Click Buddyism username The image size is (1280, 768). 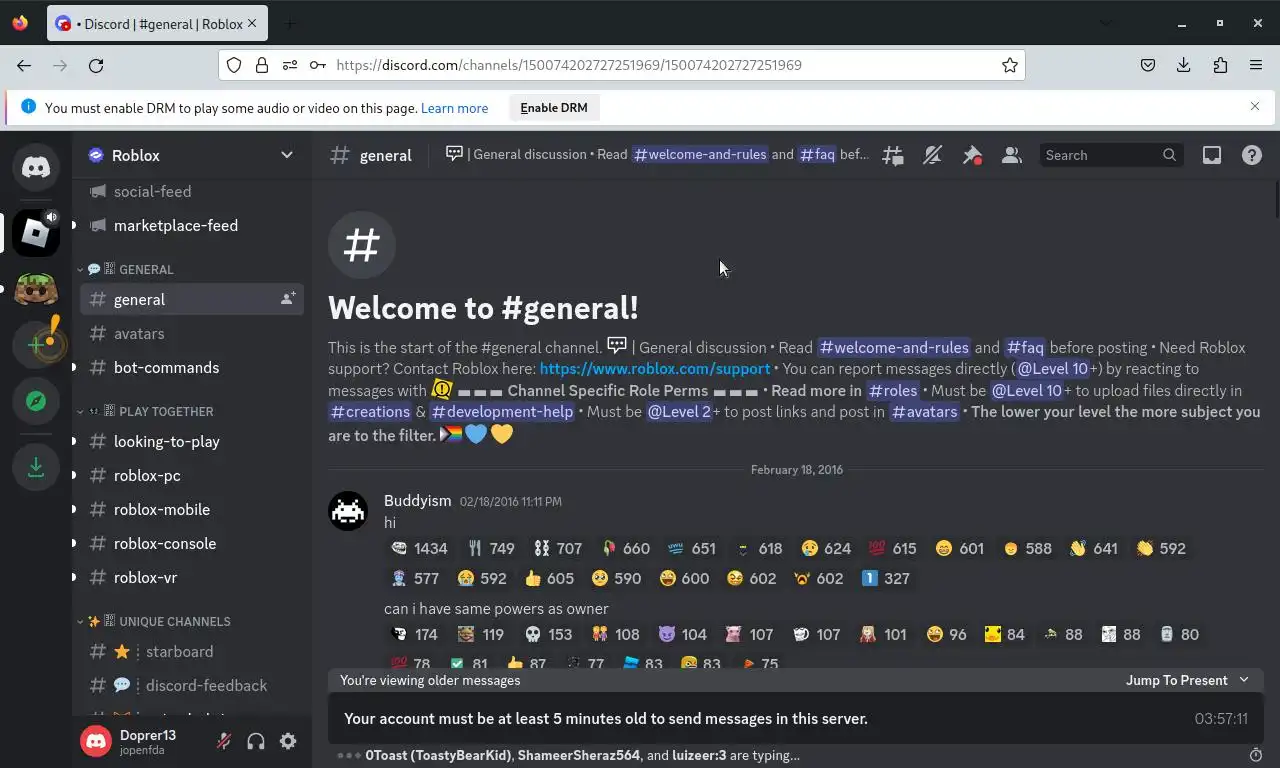tap(417, 500)
